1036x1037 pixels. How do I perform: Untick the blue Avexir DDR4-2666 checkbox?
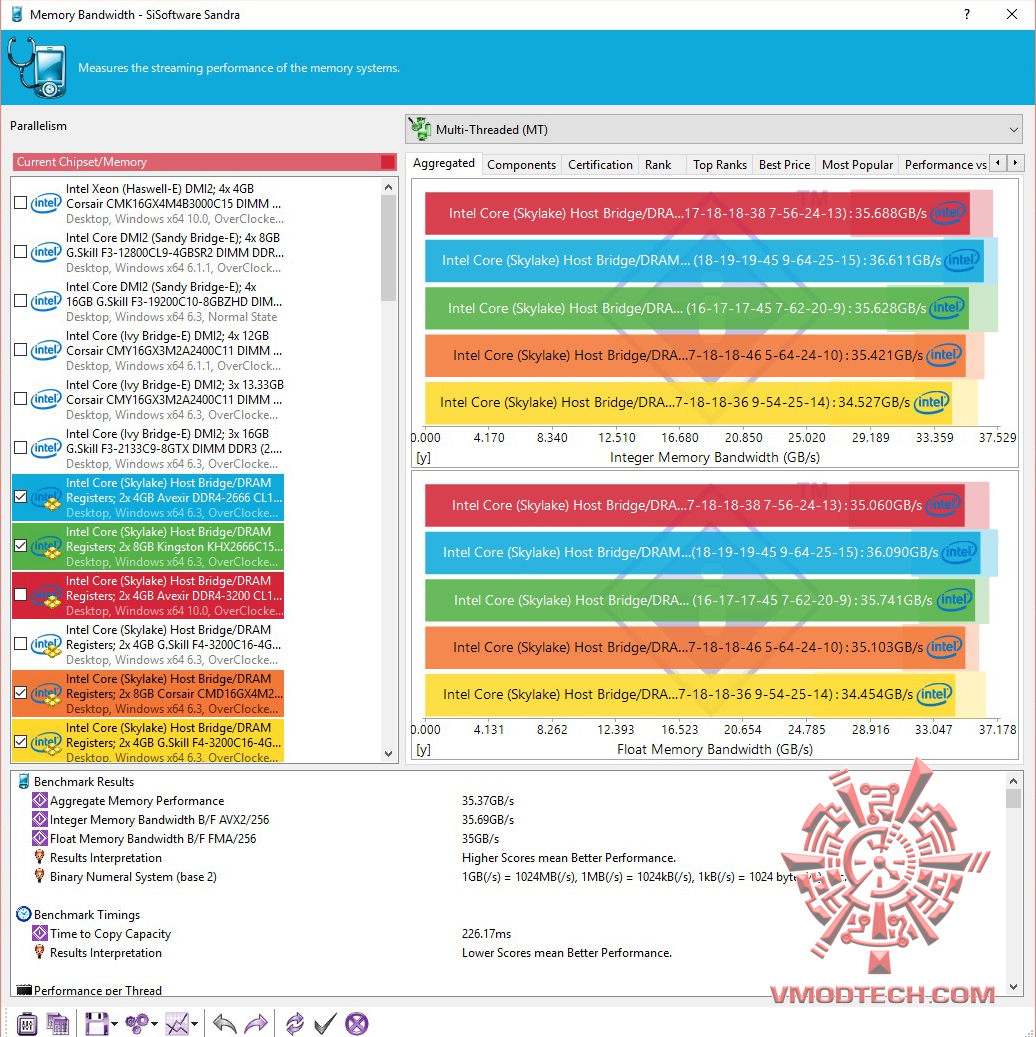(x=21, y=497)
